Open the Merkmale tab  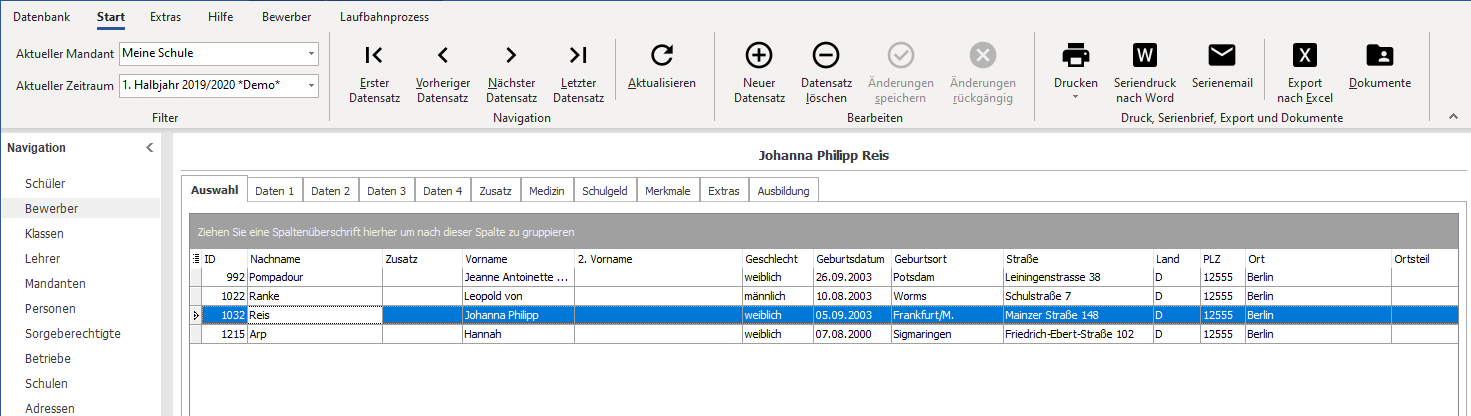pos(667,190)
